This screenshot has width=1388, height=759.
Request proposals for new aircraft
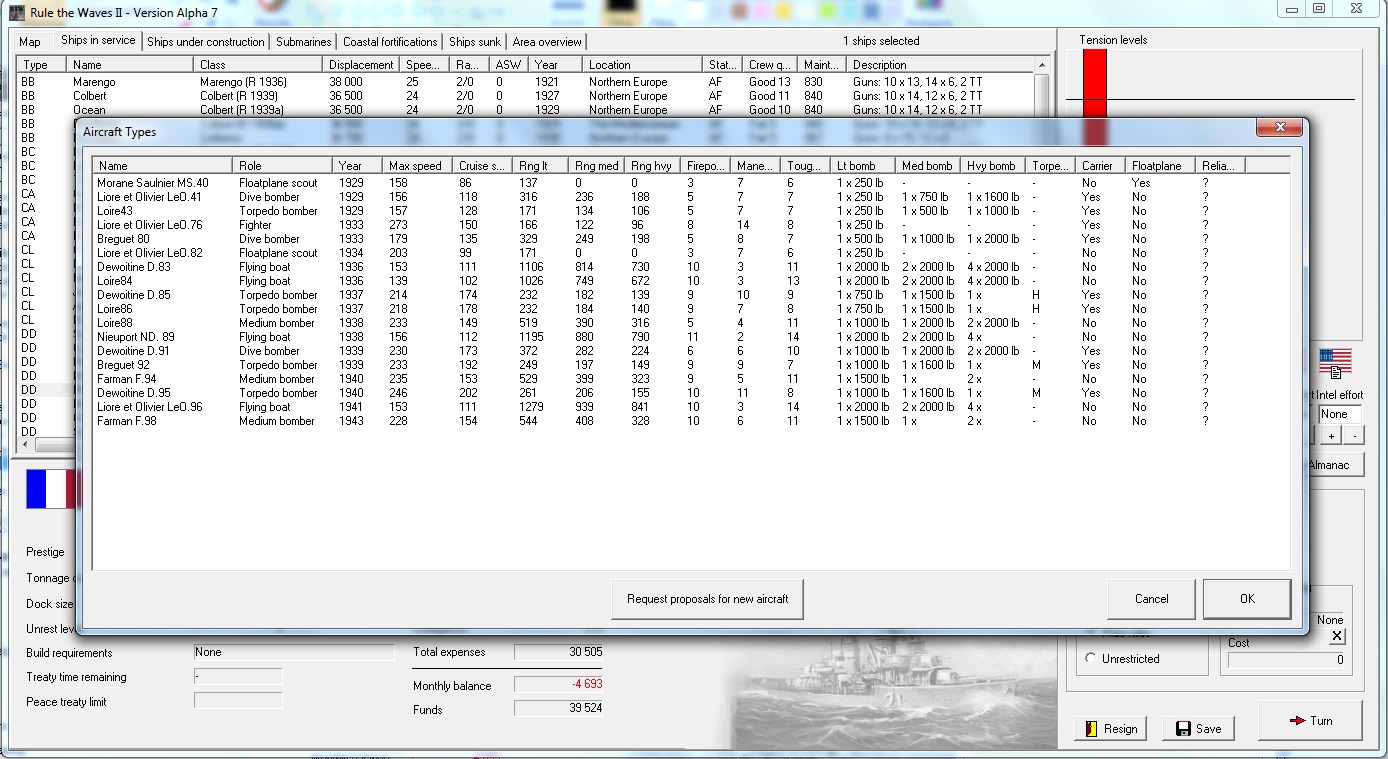pyautogui.click(x=707, y=599)
